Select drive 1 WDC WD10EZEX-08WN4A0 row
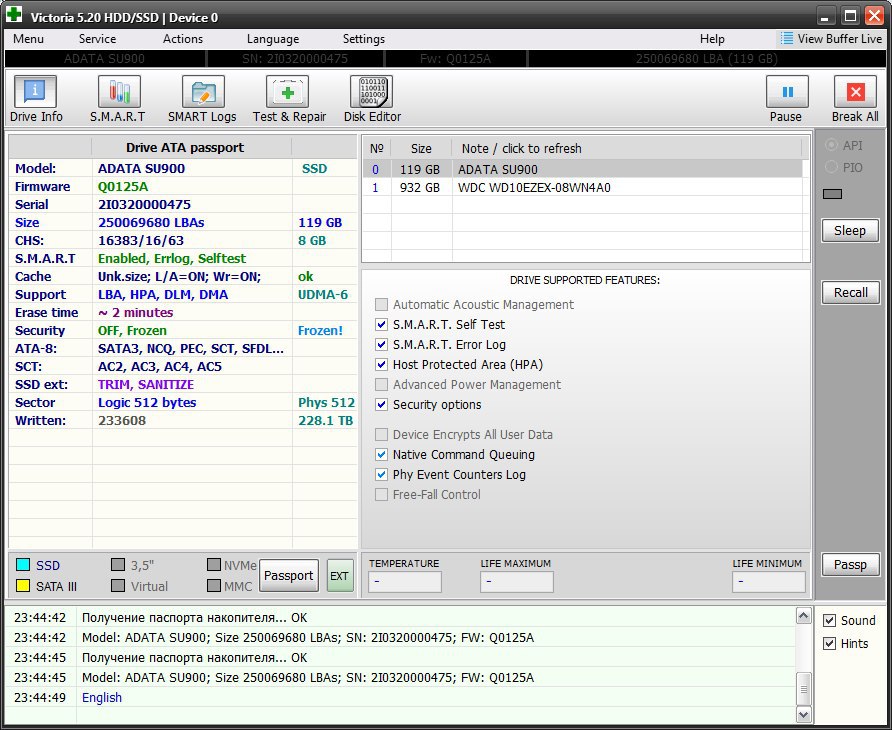The height and width of the screenshot is (730, 892). click(583, 188)
